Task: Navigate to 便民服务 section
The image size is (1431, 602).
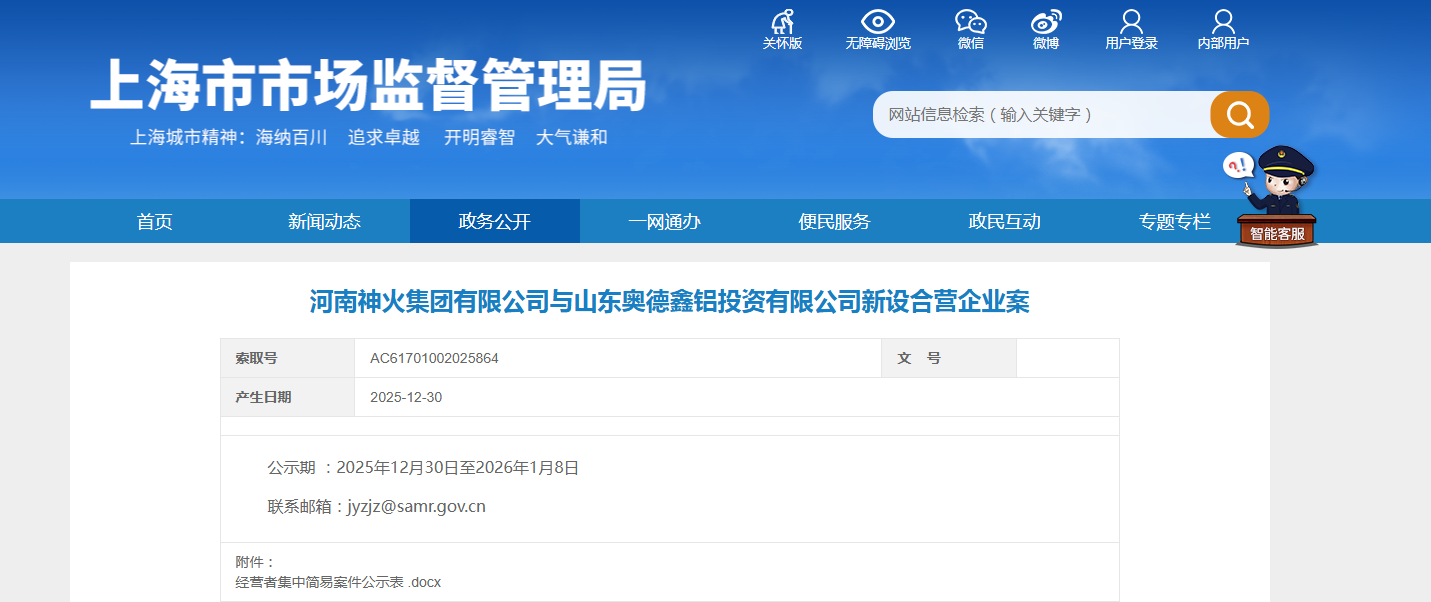Action: pos(834,222)
